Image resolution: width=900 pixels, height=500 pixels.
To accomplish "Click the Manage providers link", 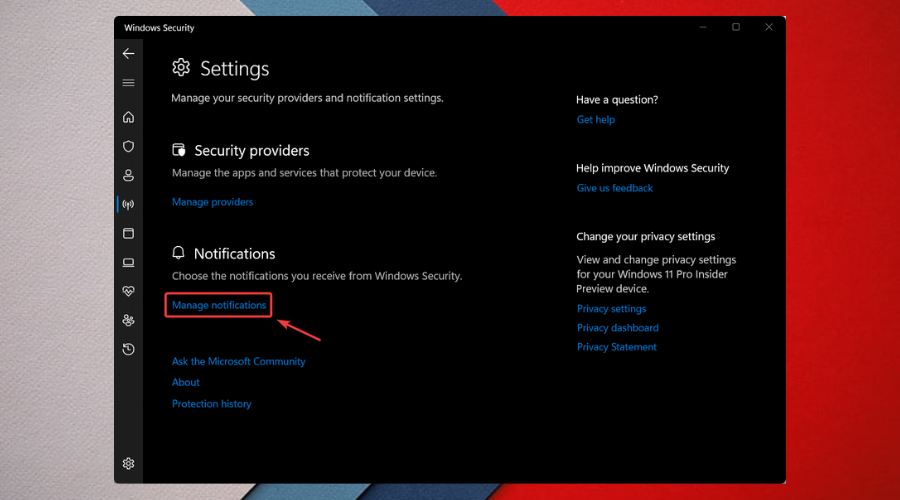I will [x=212, y=202].
